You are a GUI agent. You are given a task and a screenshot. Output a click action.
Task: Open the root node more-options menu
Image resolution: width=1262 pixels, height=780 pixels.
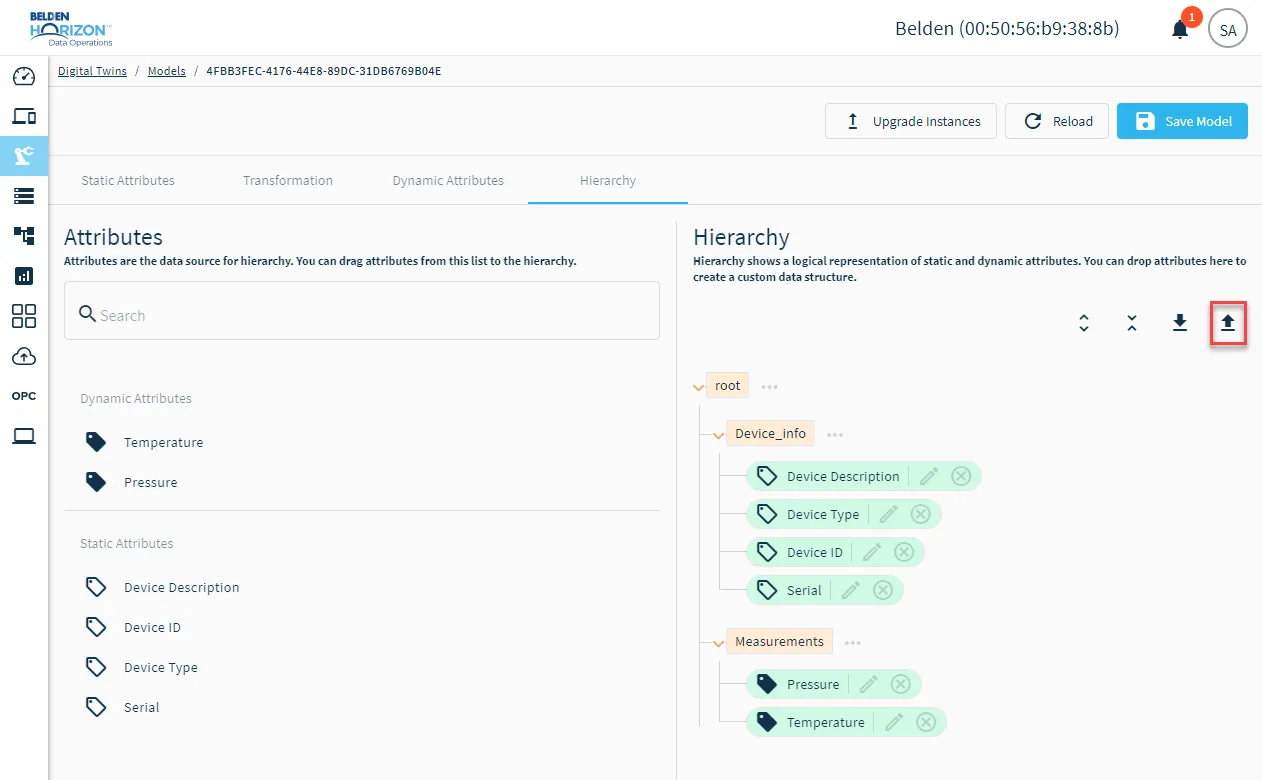[x=769, y=386]
